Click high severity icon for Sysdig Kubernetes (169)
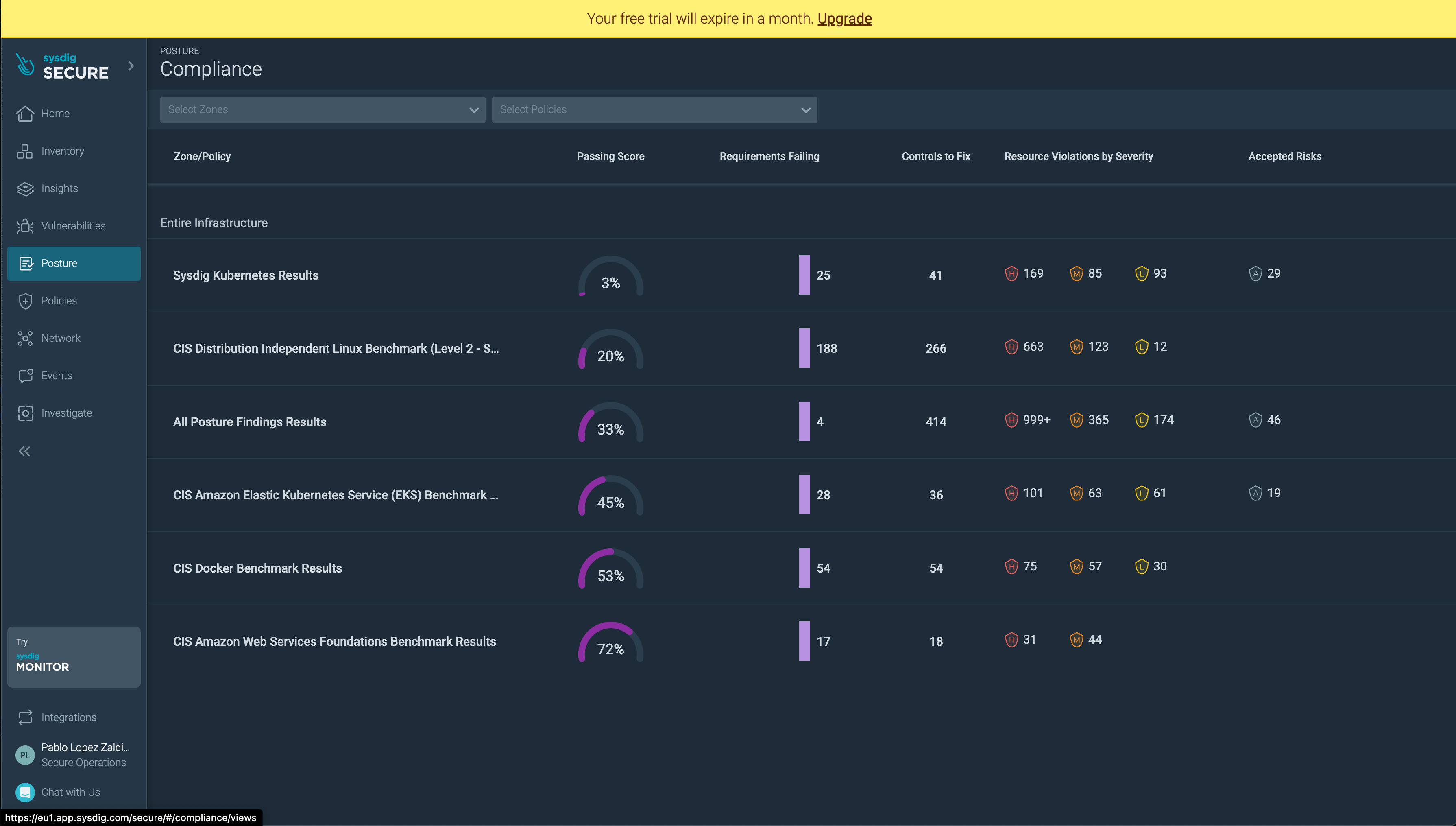 click(x=1011, y=273)
